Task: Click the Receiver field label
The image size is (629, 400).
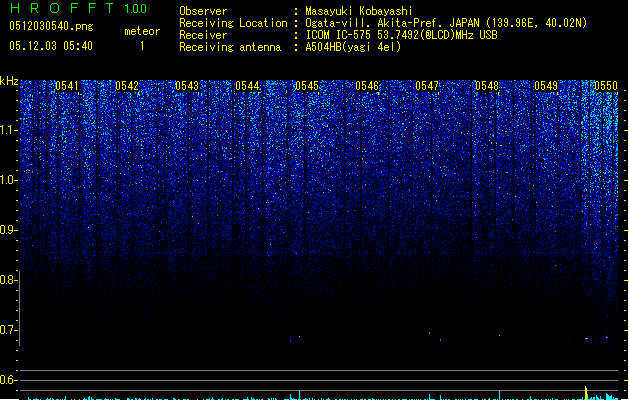Action: 203,35
